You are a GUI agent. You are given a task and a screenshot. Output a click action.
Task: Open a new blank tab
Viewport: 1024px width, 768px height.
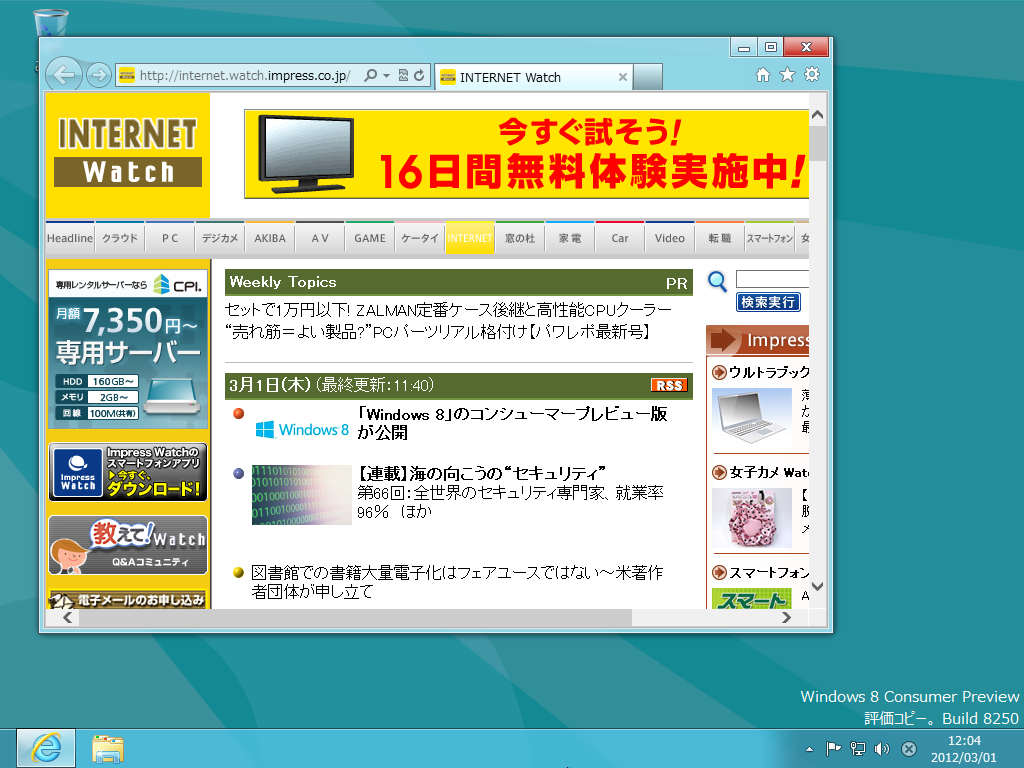click(648, 76)
